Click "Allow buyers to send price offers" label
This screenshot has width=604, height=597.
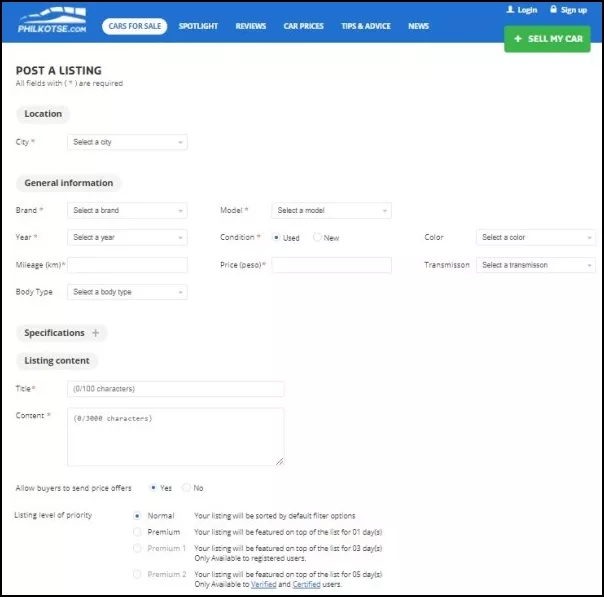tap(73, 488)
